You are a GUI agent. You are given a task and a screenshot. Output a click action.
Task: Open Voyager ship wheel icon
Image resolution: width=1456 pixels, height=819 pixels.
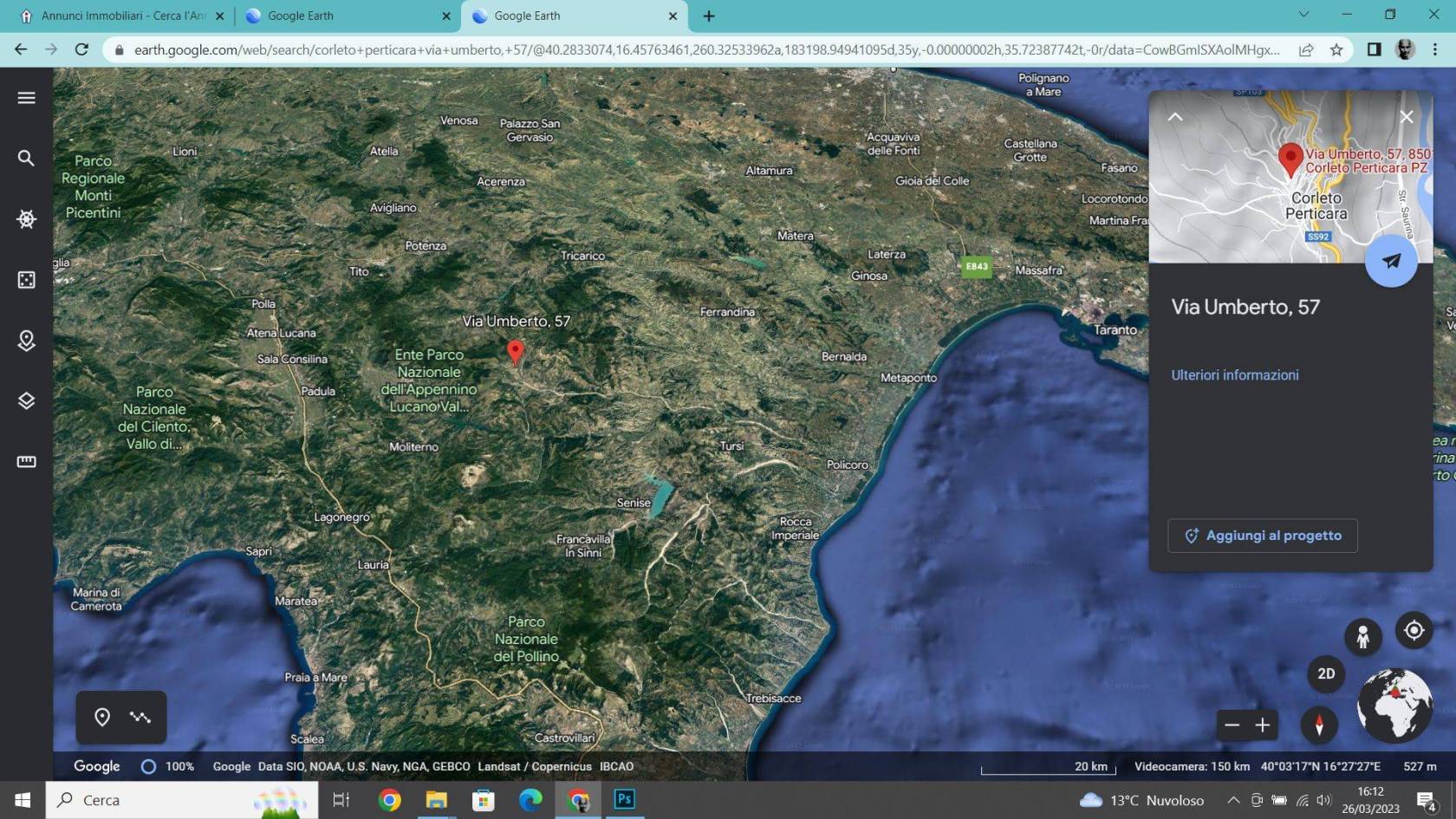(x=26, y=219)
